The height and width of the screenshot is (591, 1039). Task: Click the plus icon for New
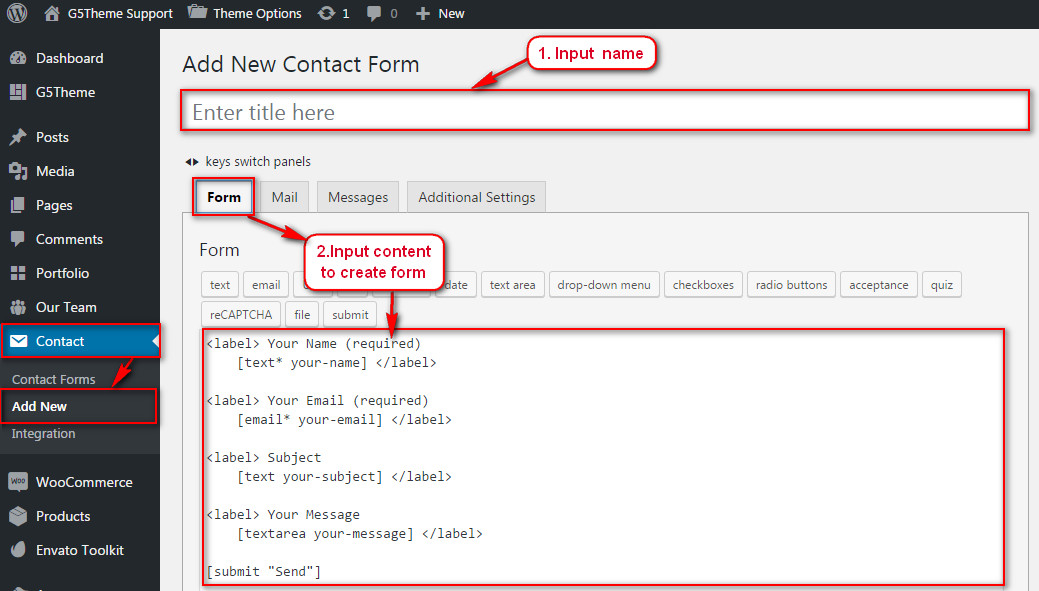point(423,13)
